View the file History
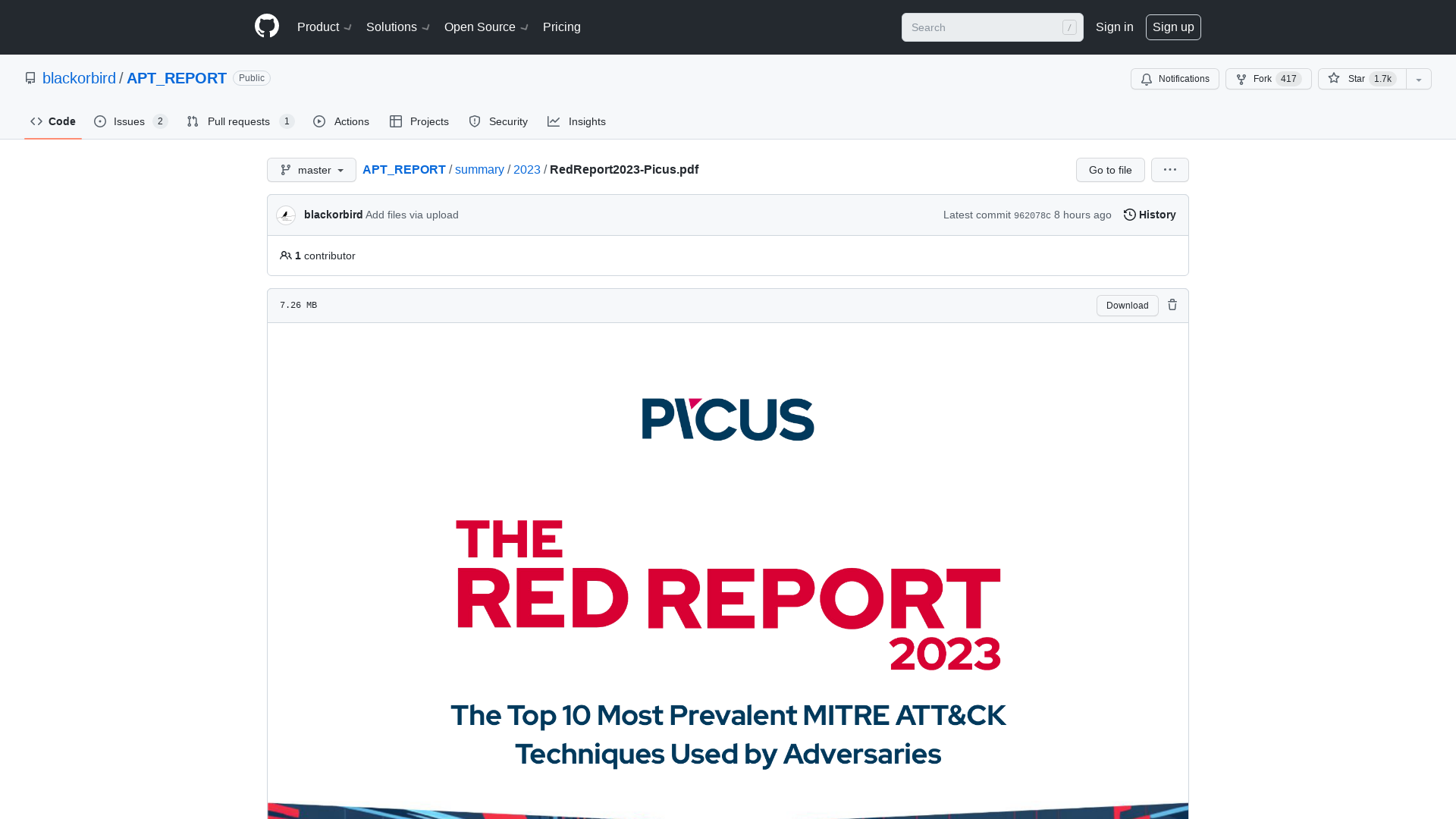The width and height of the screenshot is (1456, 819). (x=1150, y=215)
